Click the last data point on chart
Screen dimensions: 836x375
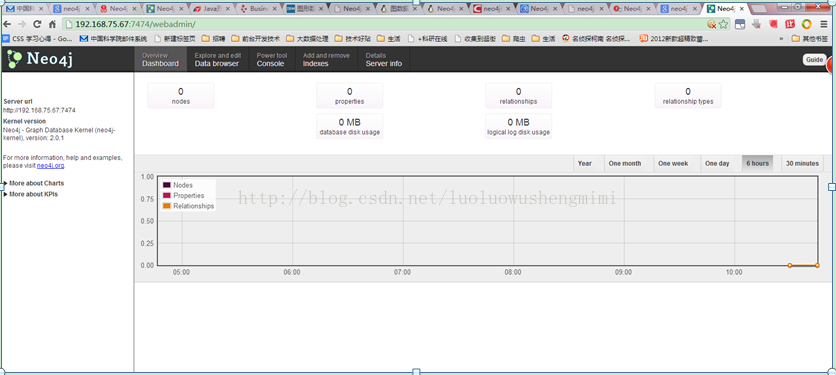click(817, 265)
